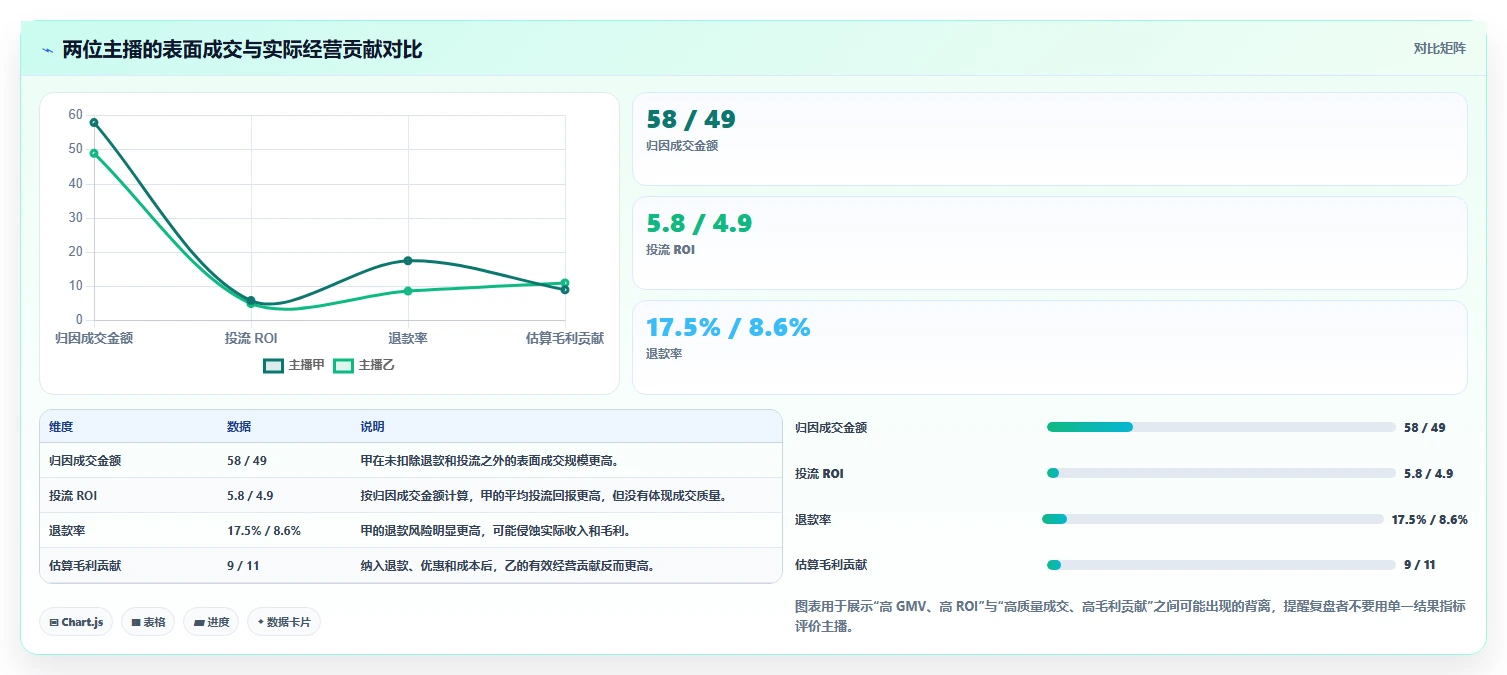Click the 数据 column header
This screenshot has width=1507, height=675.
pyautogui.click(x=239, y=427)
